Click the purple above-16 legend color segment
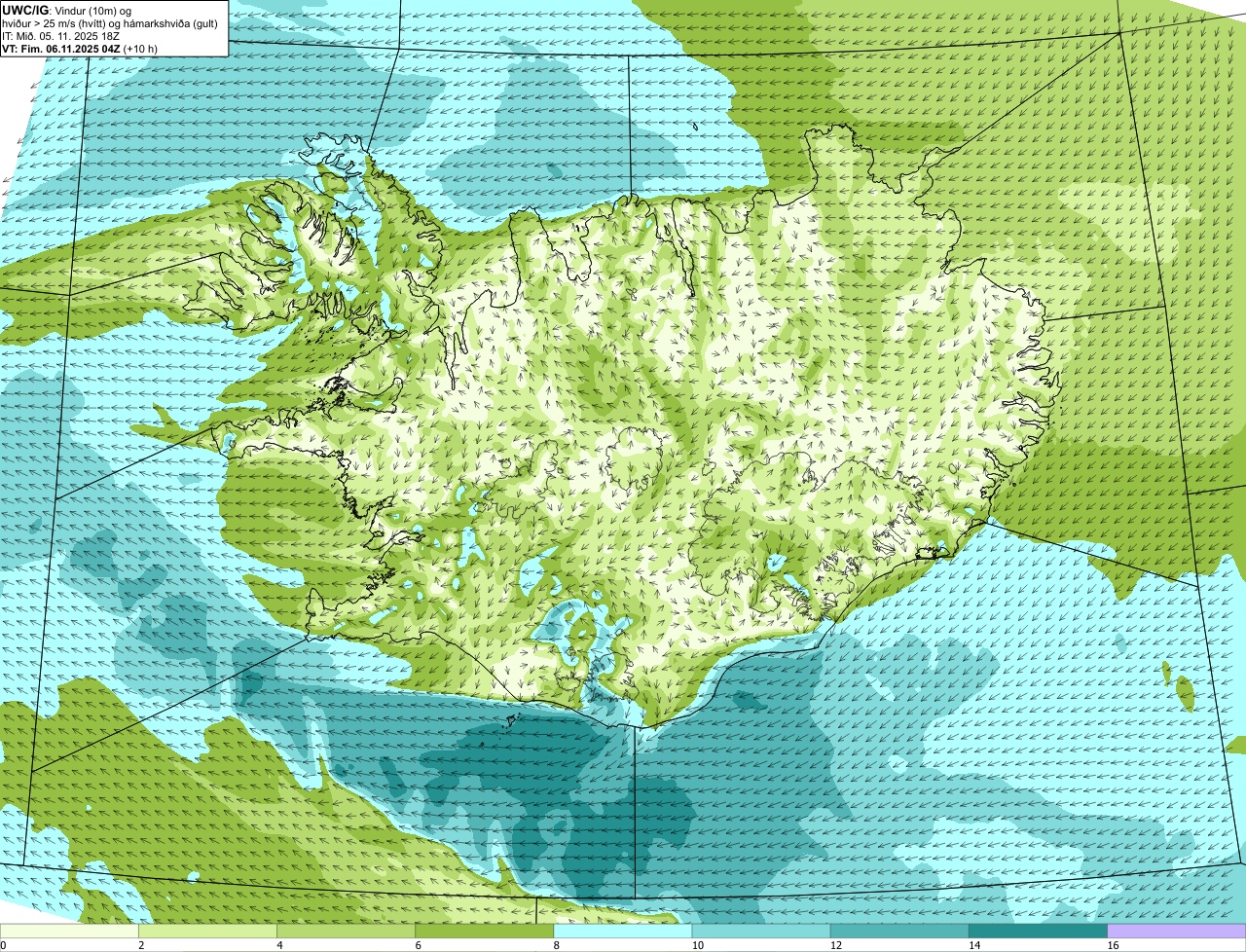The height and width of the screenshot is (952, 1246). click(1177, 932)
